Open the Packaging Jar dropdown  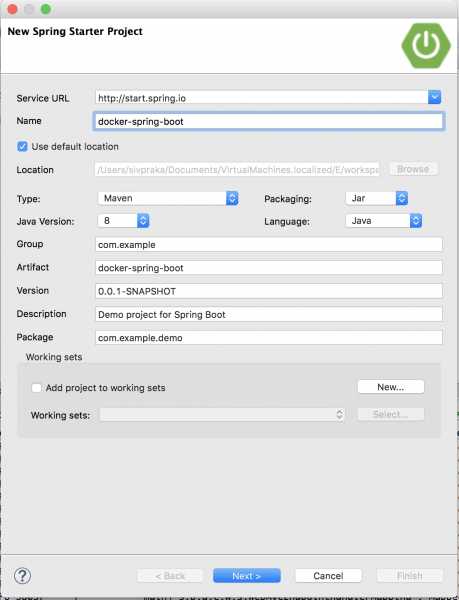(377, 198)
